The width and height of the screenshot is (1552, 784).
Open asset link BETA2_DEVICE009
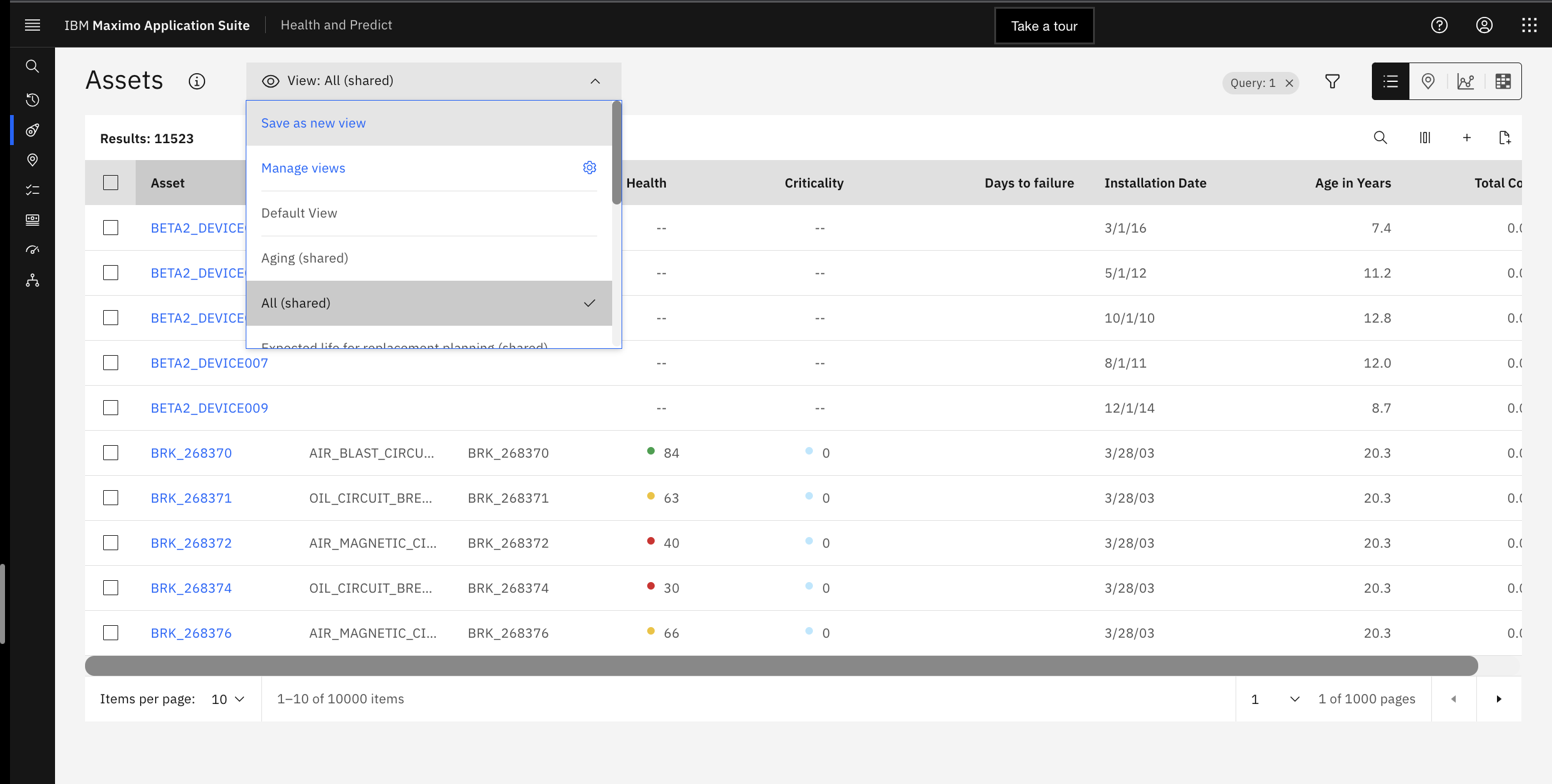[209, 408]
